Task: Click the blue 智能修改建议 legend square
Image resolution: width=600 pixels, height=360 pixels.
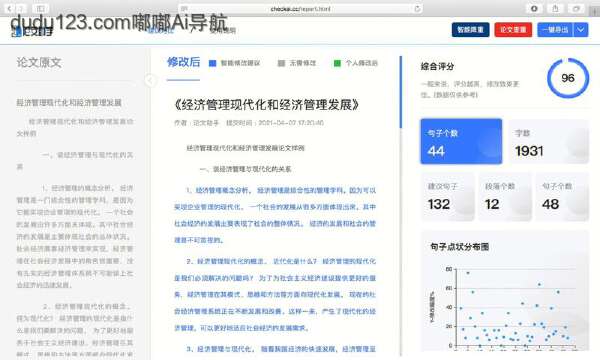Action: [x=212, y=63]
